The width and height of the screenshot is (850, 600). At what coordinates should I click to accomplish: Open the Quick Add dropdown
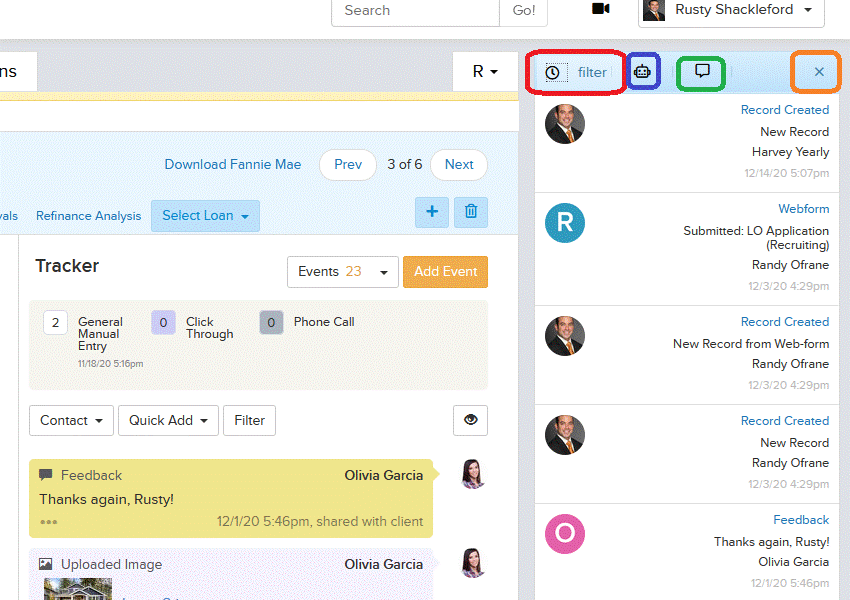(168, 421)
